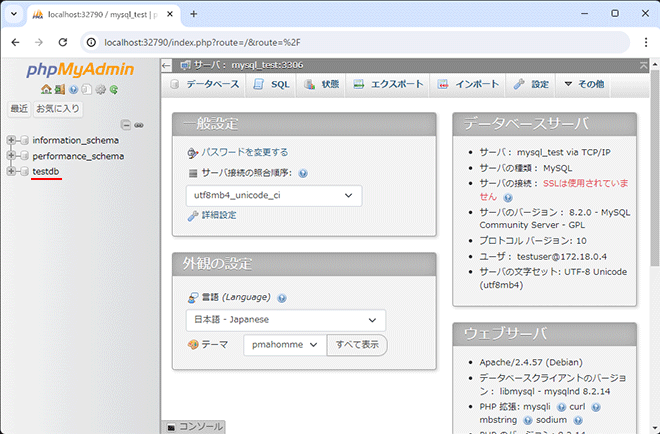Click パスワードを変更する link
This screenshot has height=434, width=660.
[x=245, y=152]
